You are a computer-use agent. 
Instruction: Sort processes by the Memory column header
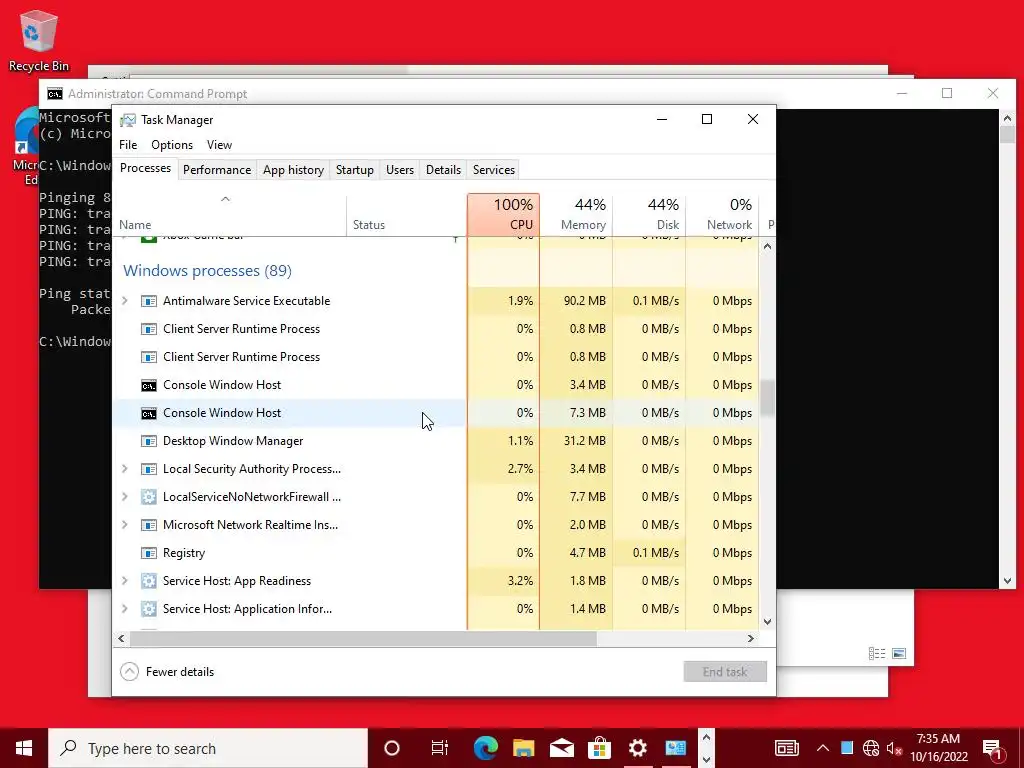pyautogui.click(x=576, y=214)
